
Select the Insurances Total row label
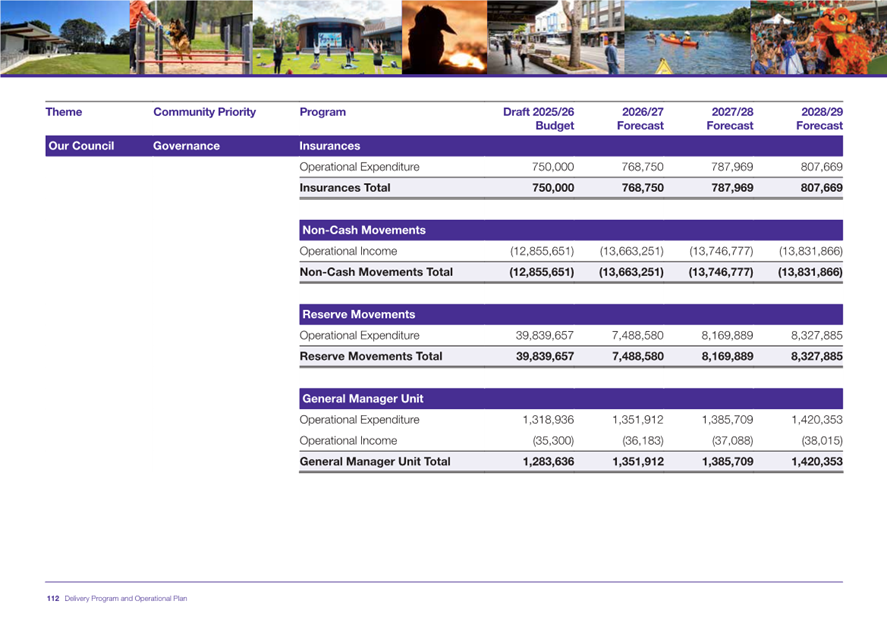(345, 188)
